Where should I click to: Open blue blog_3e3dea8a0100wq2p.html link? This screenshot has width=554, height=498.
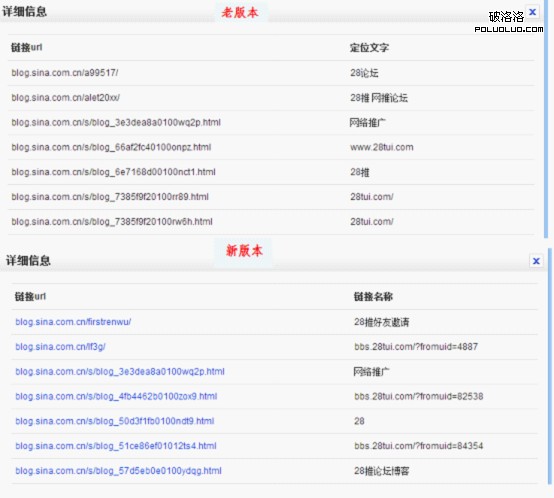click(x=120, y=372)
